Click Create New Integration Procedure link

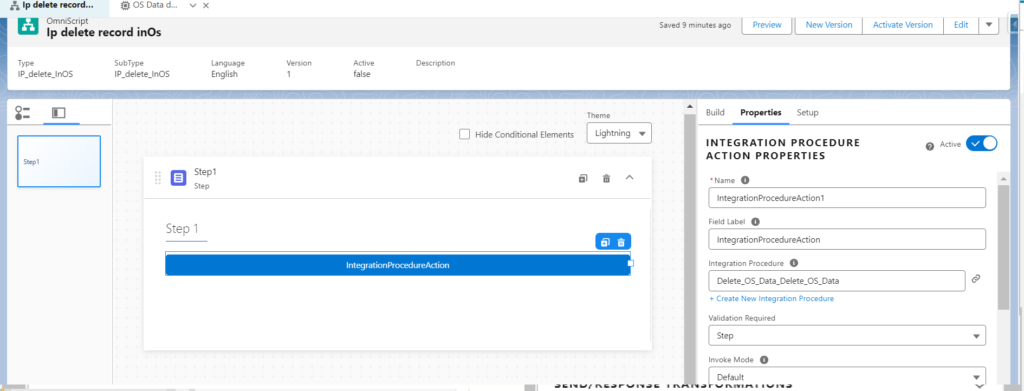pos(771,298)
